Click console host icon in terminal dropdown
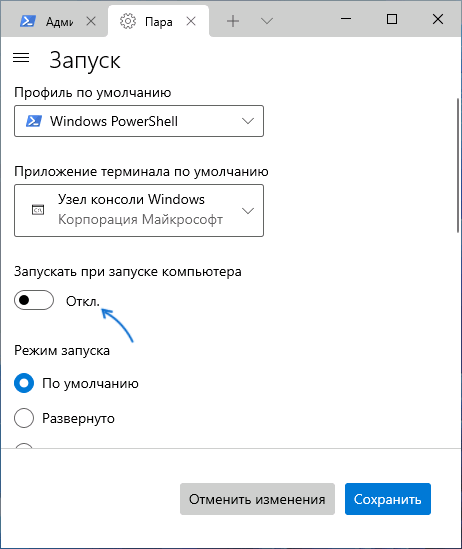The image size is (462, 549). 38,210
